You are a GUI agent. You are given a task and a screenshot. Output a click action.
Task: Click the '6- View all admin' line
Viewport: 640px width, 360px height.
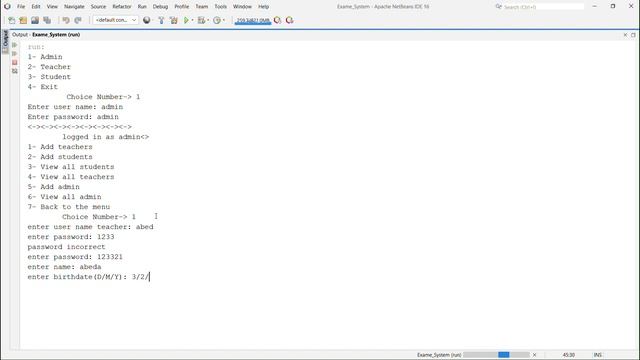click(x=64, y=197)
